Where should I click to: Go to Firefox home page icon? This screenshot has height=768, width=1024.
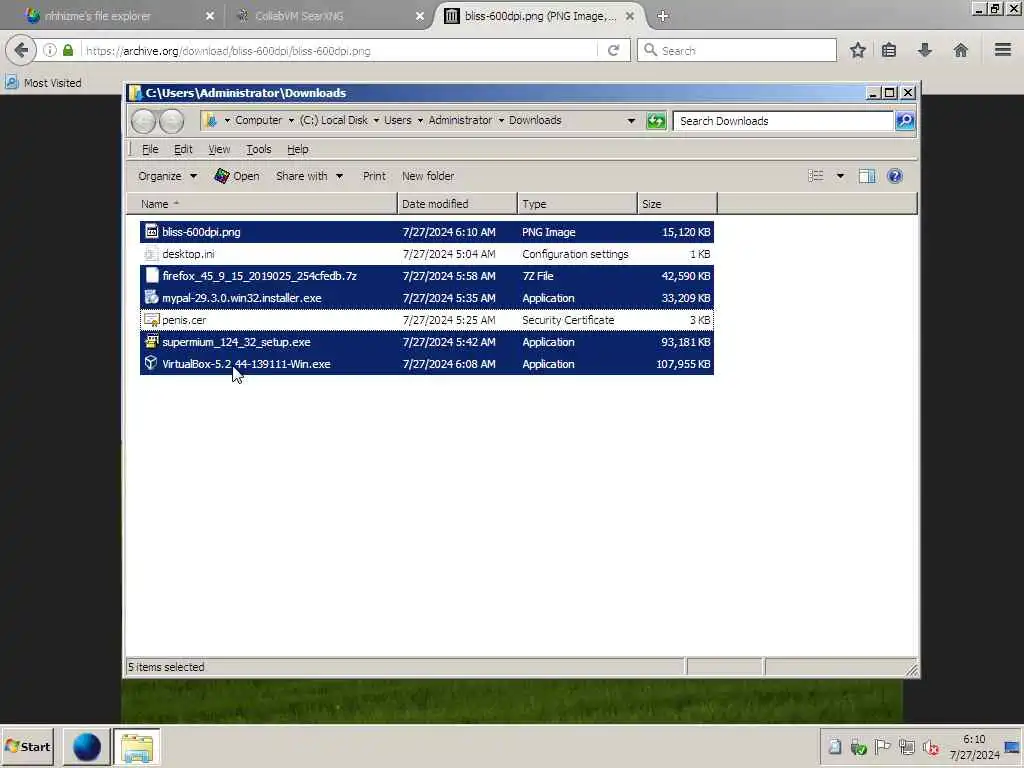tap(960, 50)
